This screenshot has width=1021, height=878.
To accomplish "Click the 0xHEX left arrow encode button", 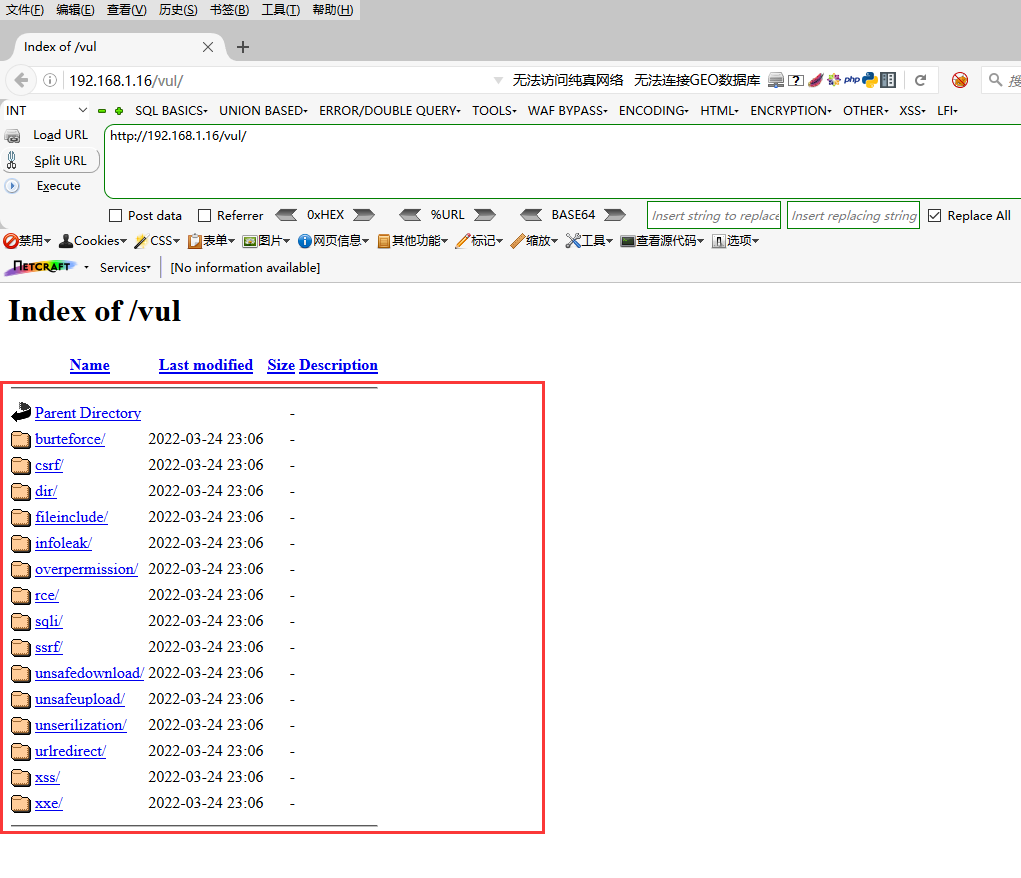I will click(x=287, y=215).
